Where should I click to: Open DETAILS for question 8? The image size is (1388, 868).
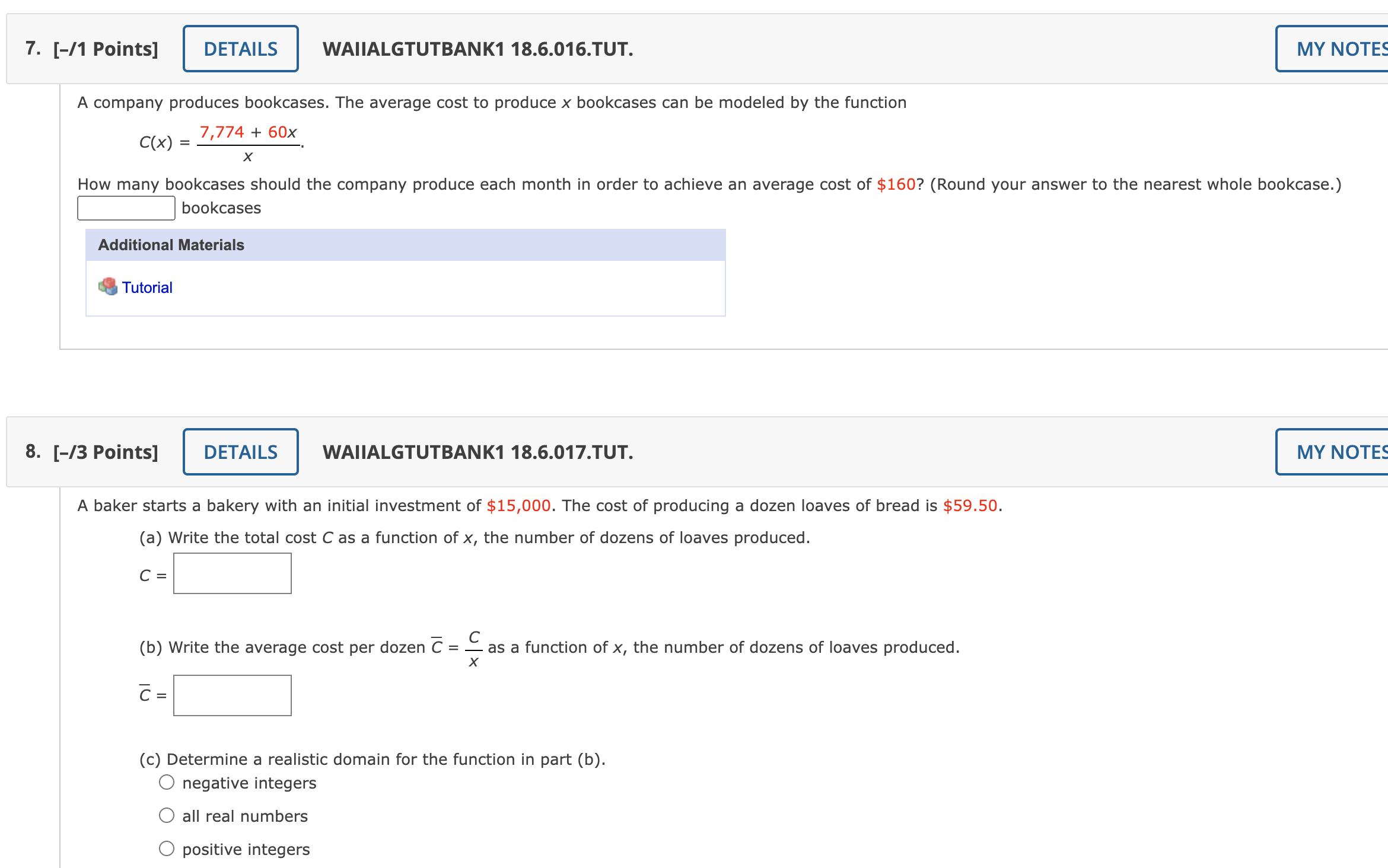click(x=240, y=451)
